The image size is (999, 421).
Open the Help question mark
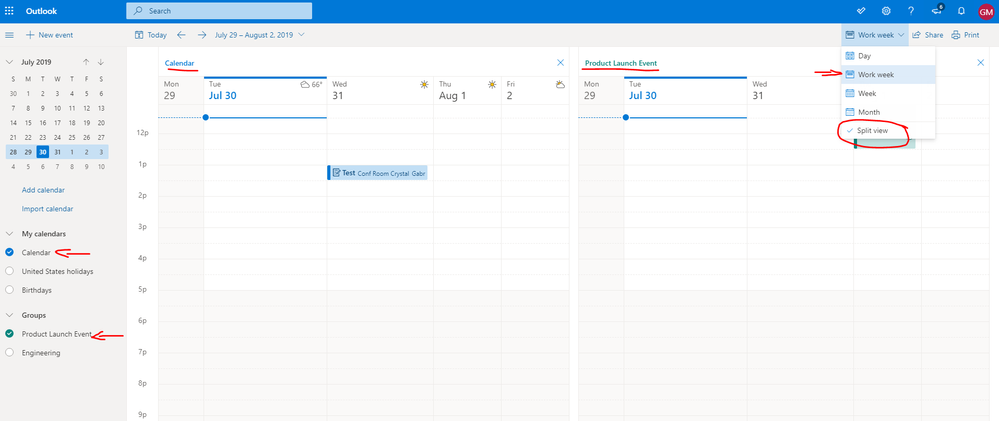tap(910, 11)
